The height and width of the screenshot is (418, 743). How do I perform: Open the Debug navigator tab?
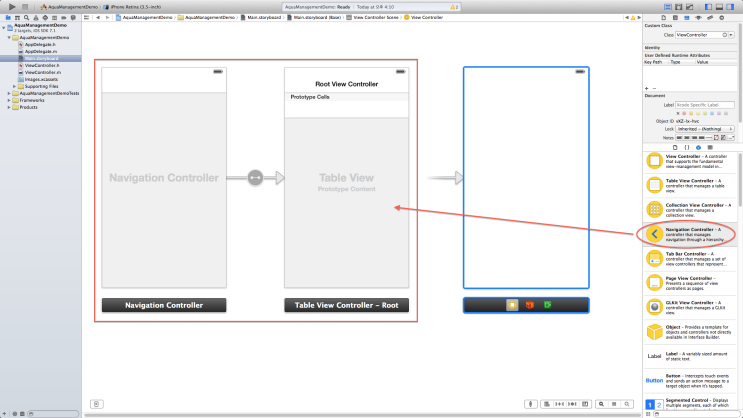(54, 18)
